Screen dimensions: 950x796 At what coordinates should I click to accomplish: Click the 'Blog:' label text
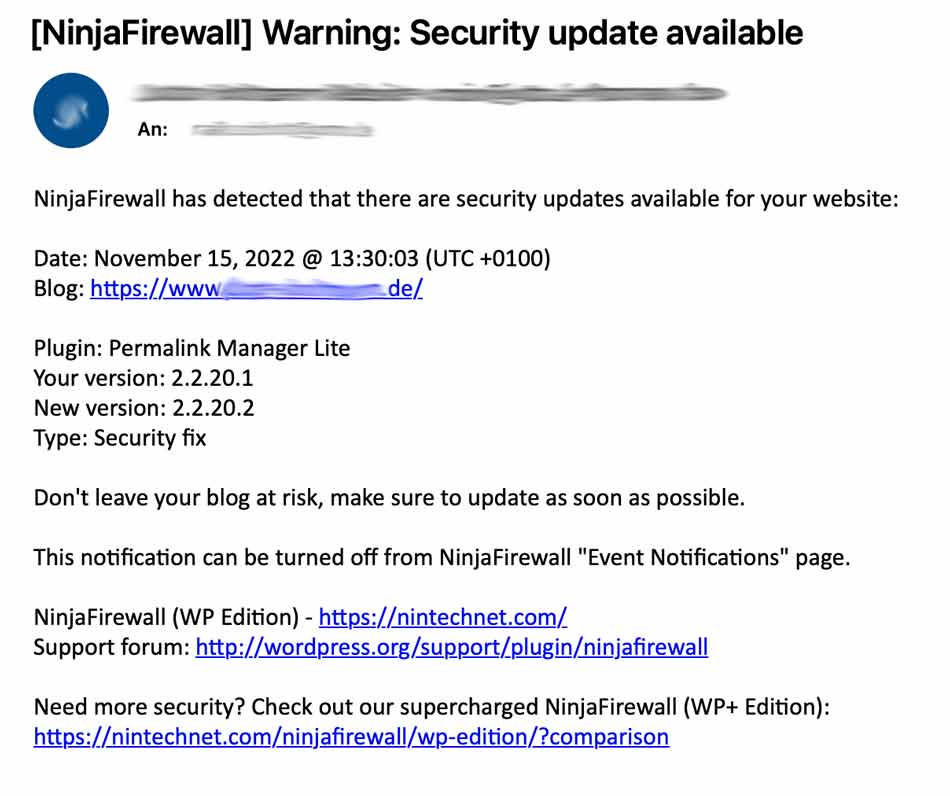[59, 288]
